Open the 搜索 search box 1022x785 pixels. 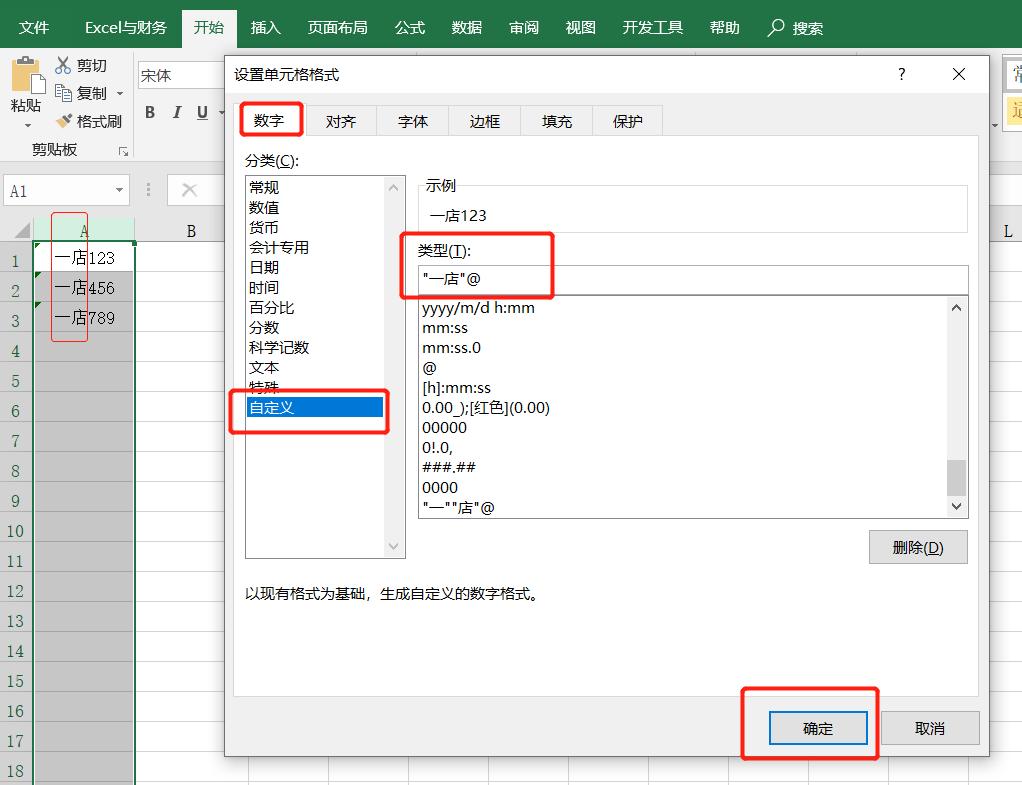795,27
